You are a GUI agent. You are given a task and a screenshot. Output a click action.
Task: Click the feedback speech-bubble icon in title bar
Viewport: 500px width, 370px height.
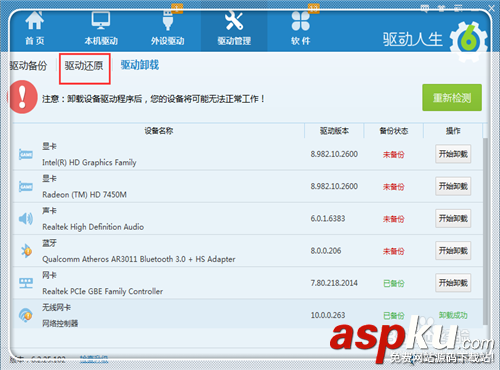[425, 8]
